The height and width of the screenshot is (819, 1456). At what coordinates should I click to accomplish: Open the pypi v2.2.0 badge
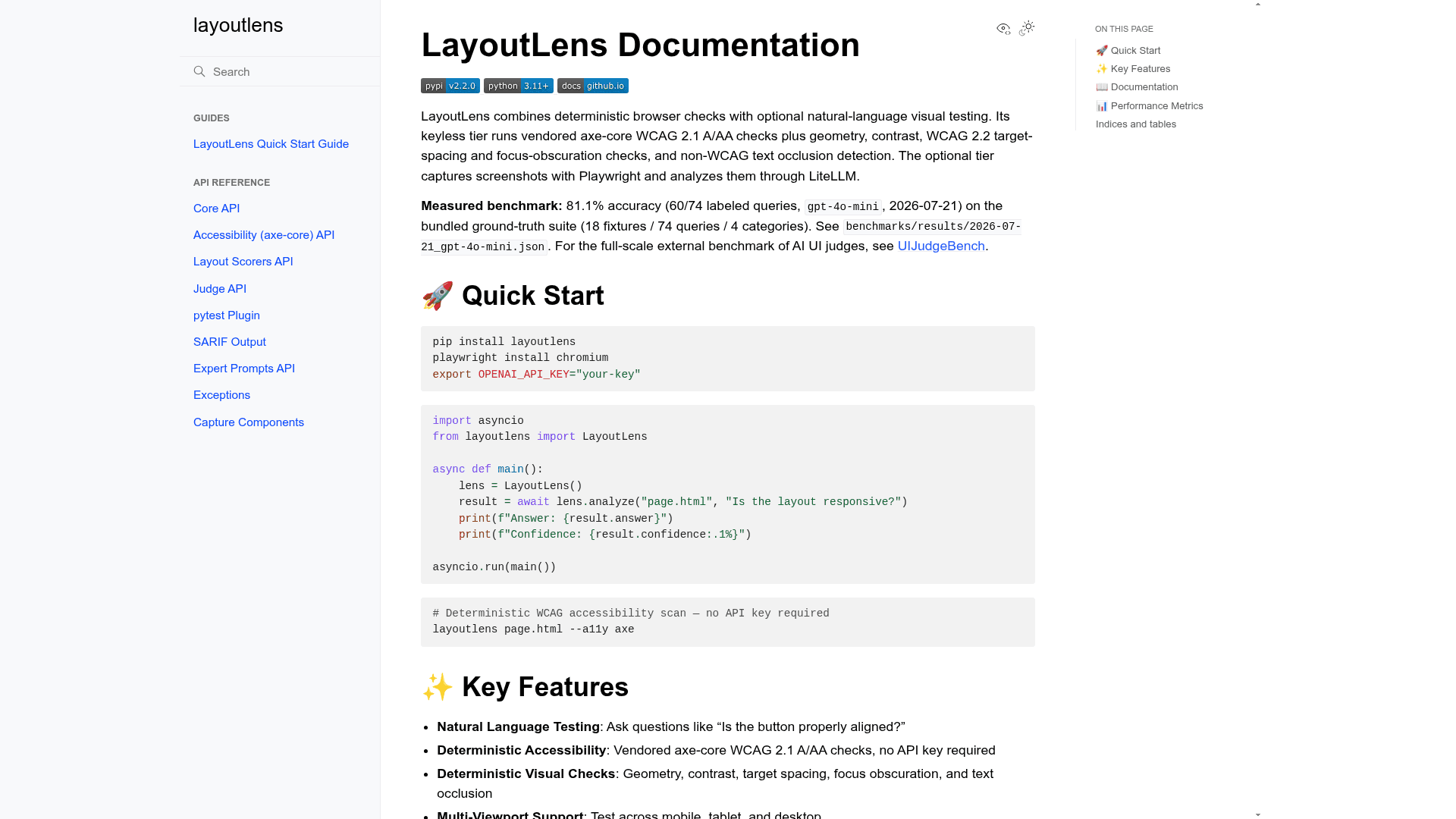450,86
